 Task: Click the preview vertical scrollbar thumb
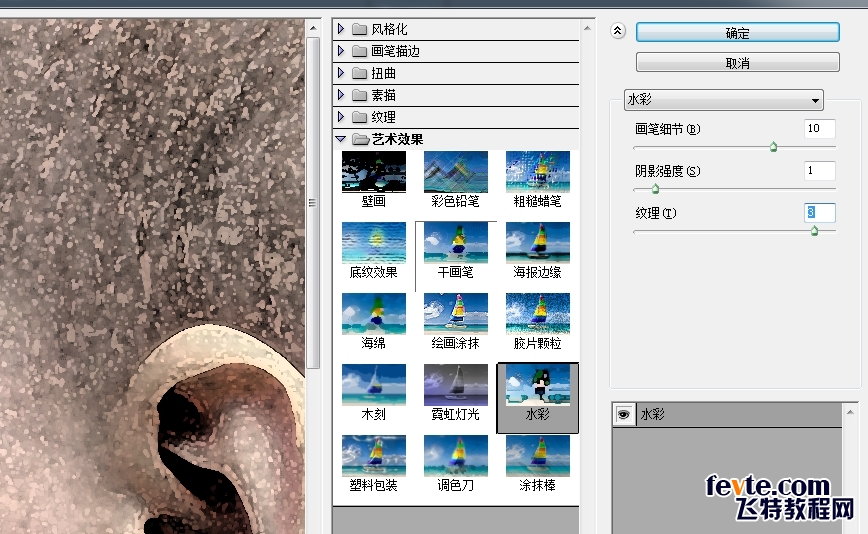[313, 203]
